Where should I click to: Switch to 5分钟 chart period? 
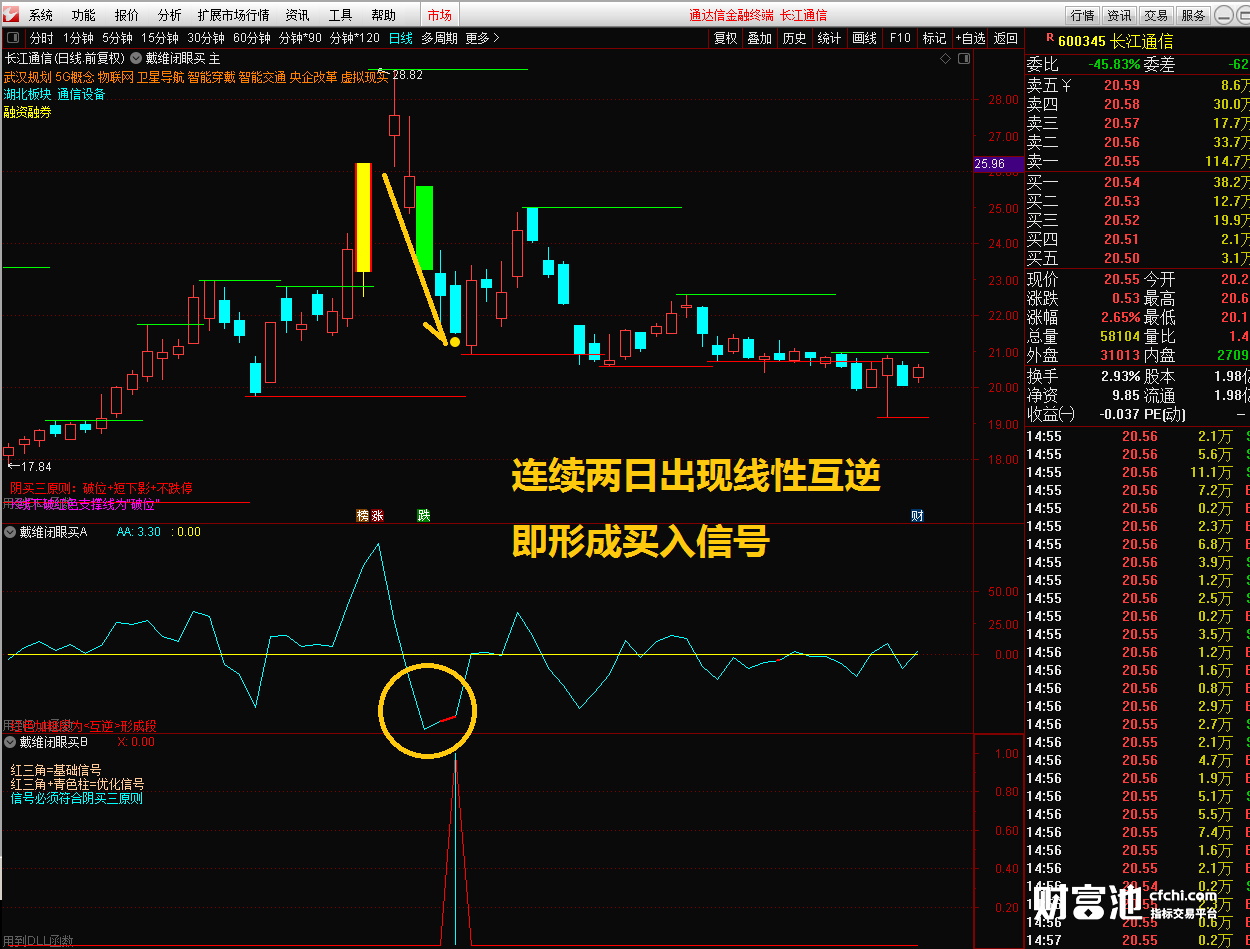[x=118, y=38]
